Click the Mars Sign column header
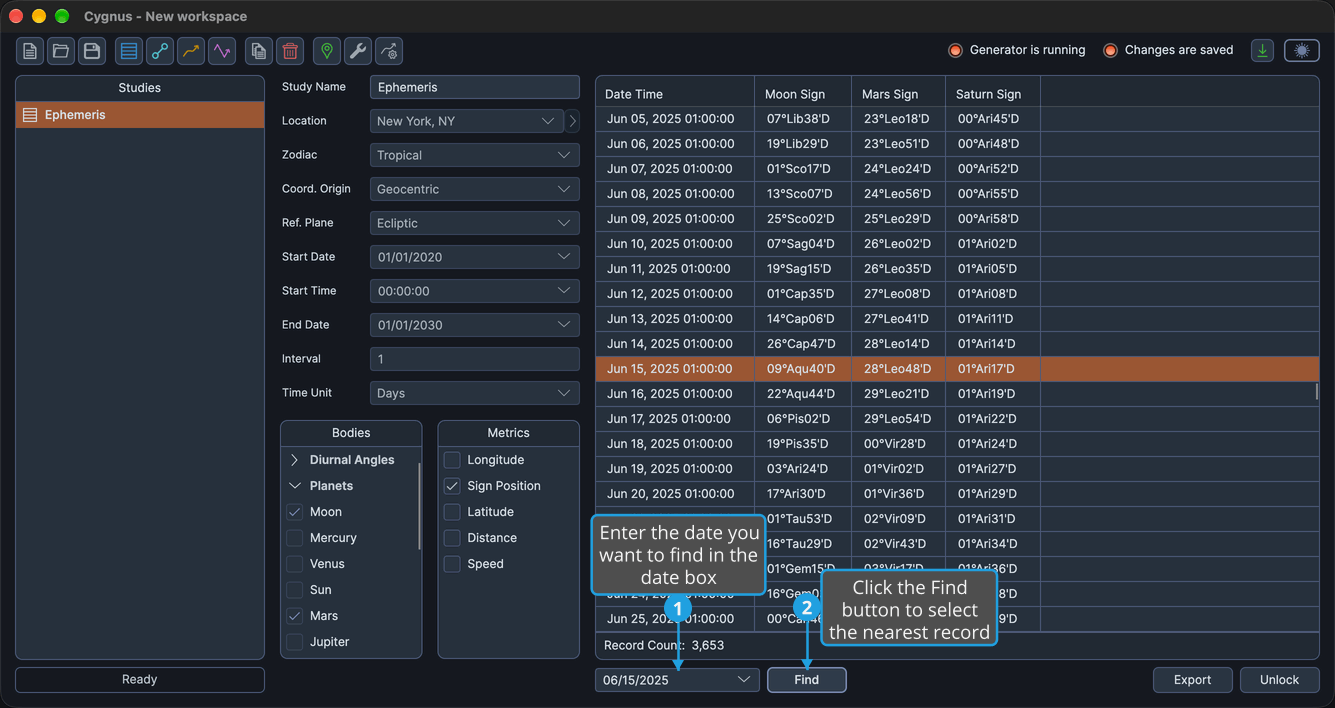Image resolution: width=1335 pixels, height=708 pixels. [899, 94]
